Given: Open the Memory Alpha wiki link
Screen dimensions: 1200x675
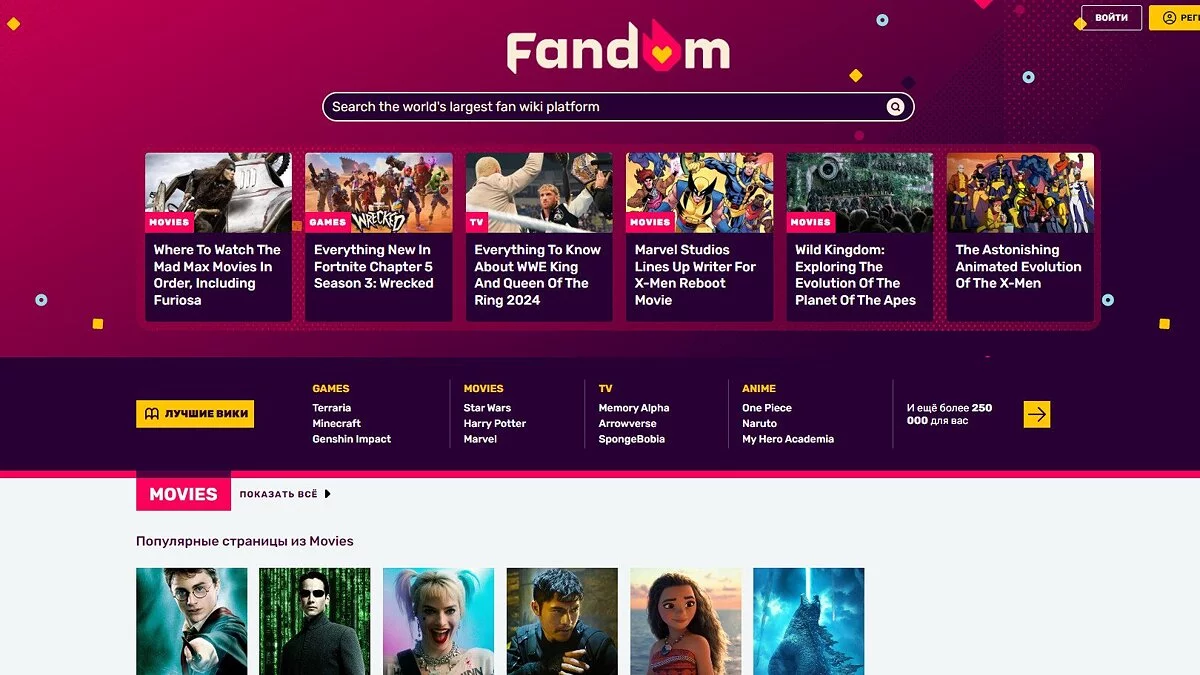Looking at the screenshot, I should 634,408.
